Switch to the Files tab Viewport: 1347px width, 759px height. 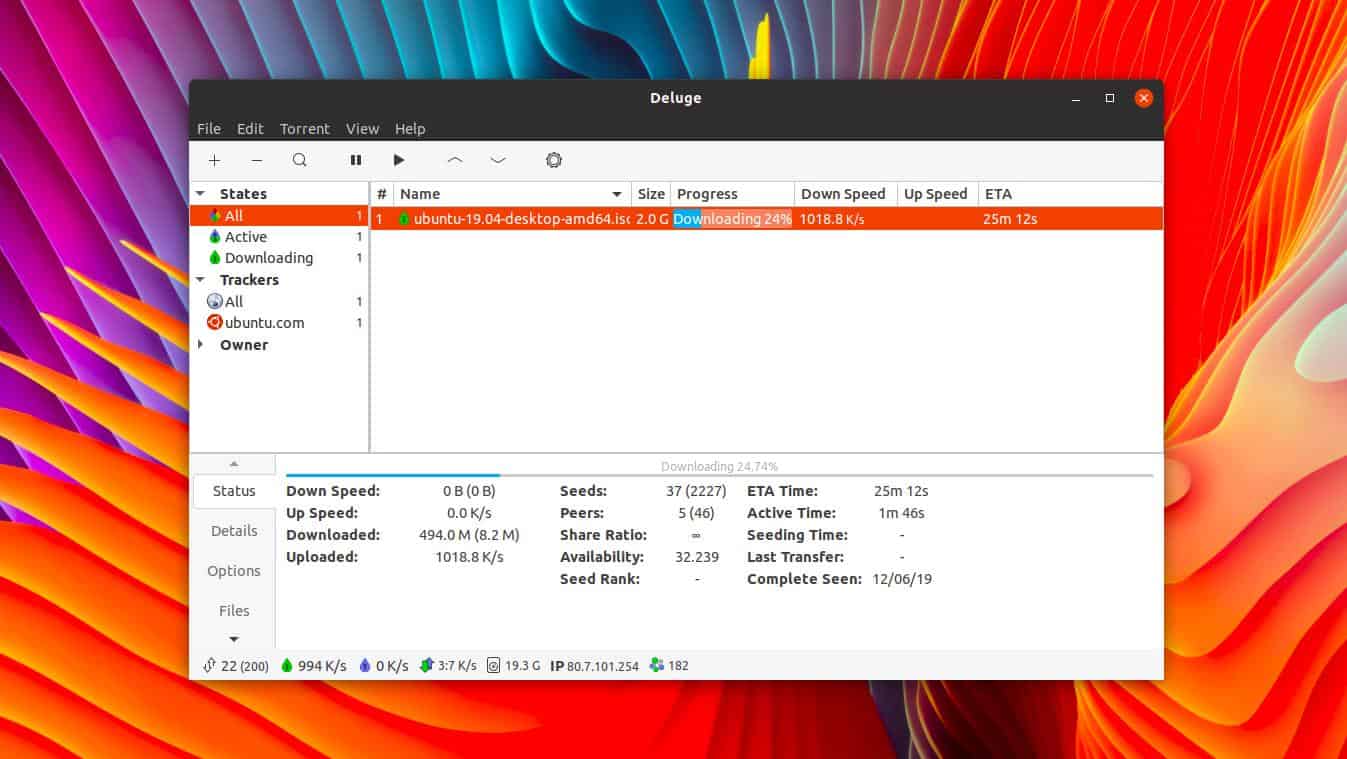[x=234, y=611]
